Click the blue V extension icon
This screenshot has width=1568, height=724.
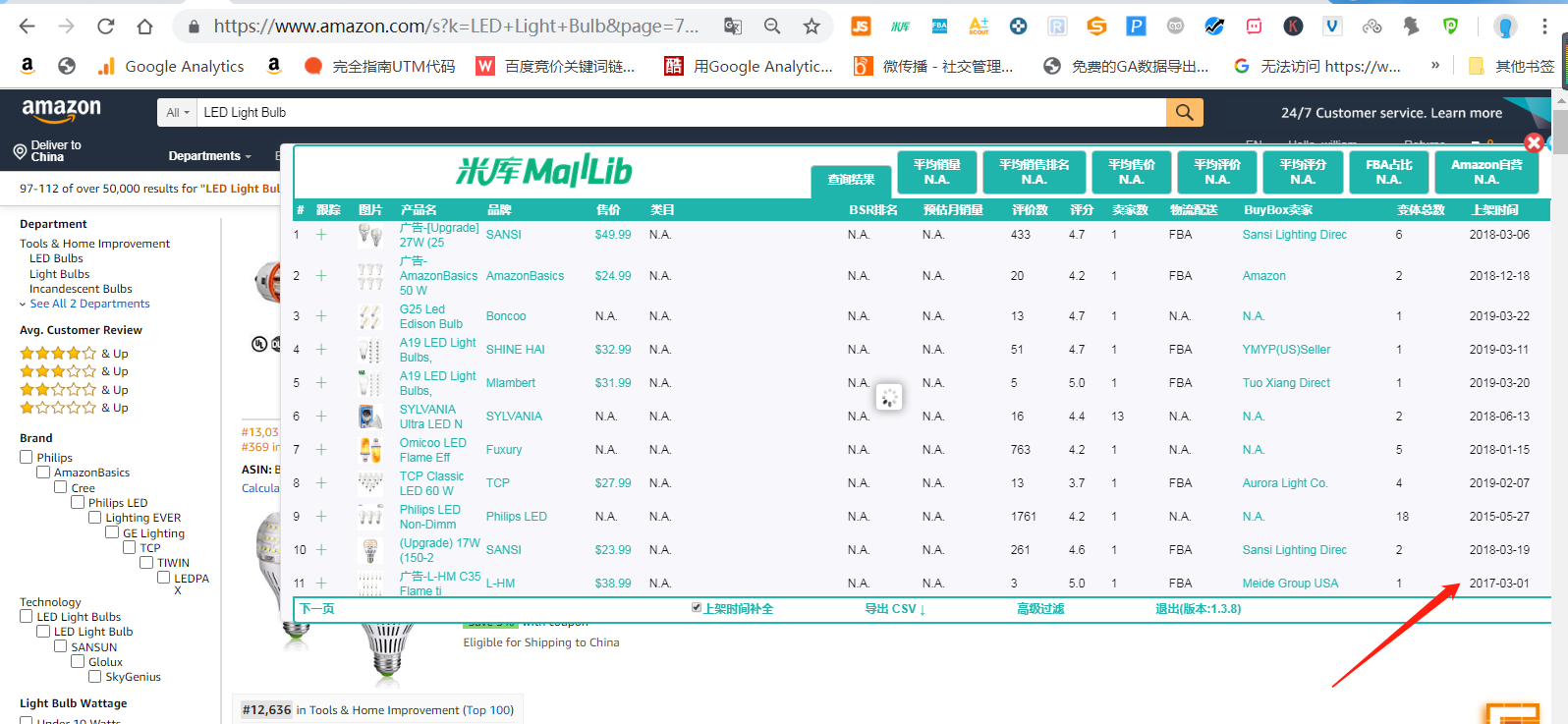1332,27
